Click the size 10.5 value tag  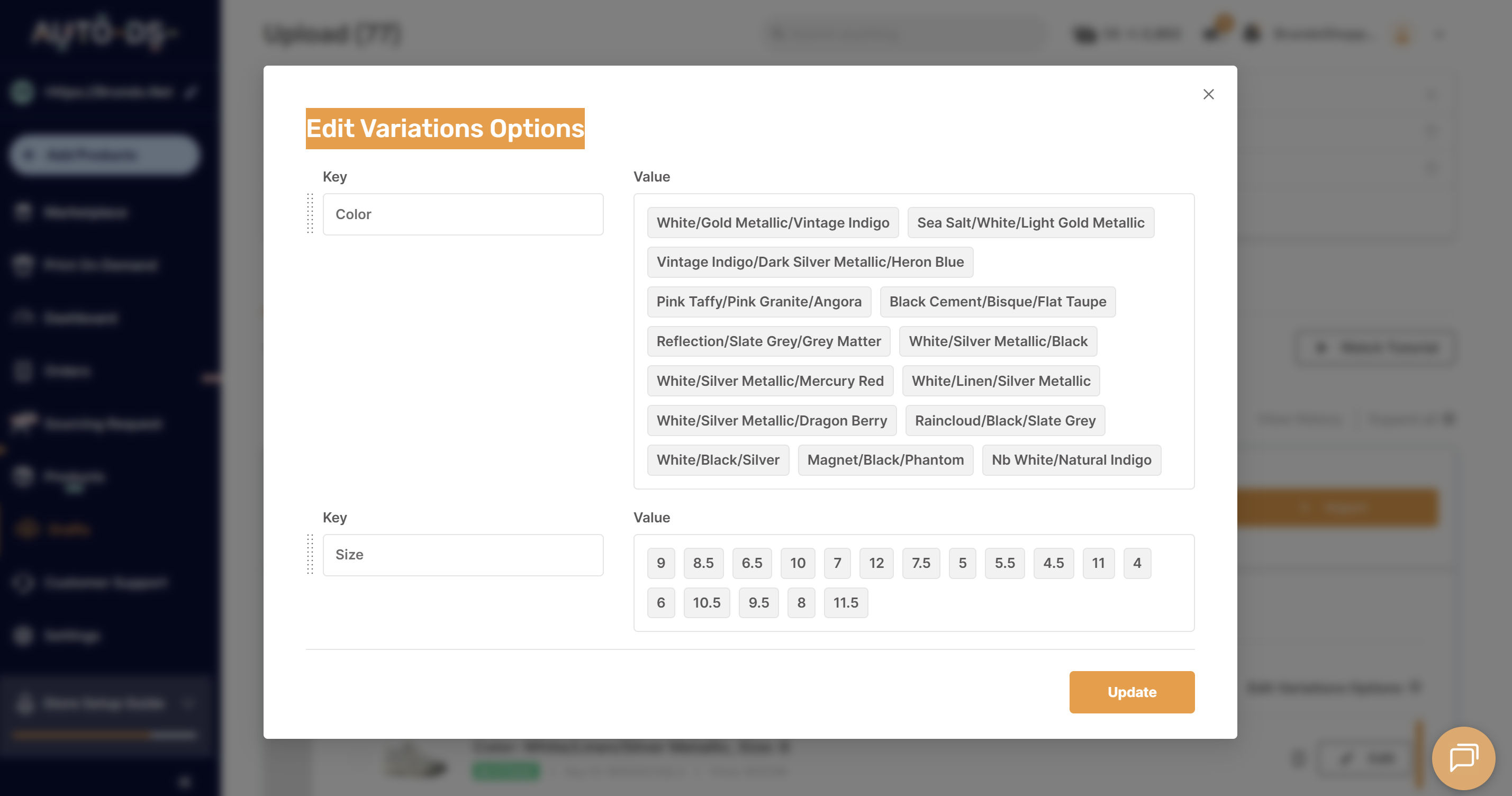[706, 602]
